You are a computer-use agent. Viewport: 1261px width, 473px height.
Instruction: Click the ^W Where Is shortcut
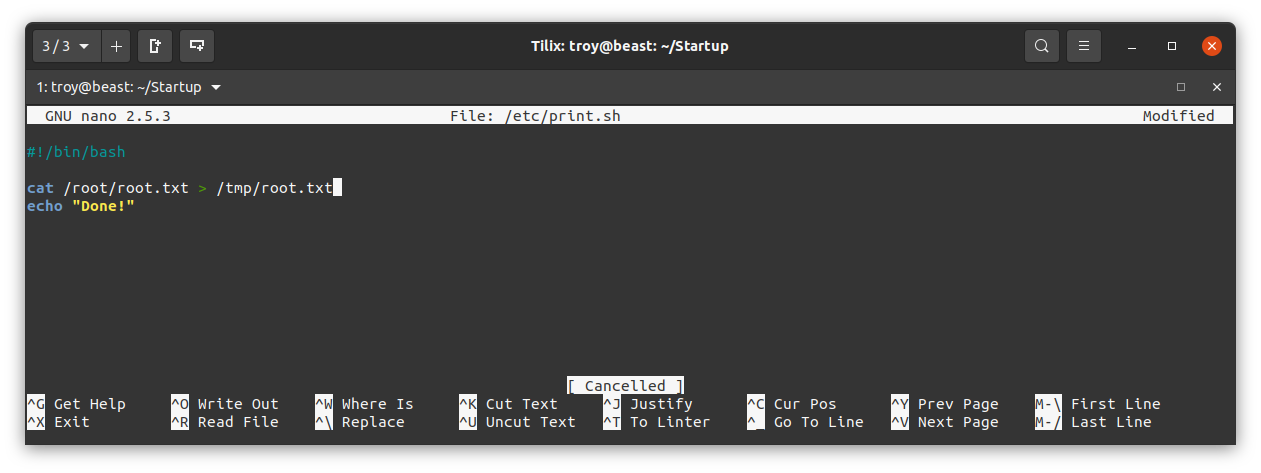(364, 404)
